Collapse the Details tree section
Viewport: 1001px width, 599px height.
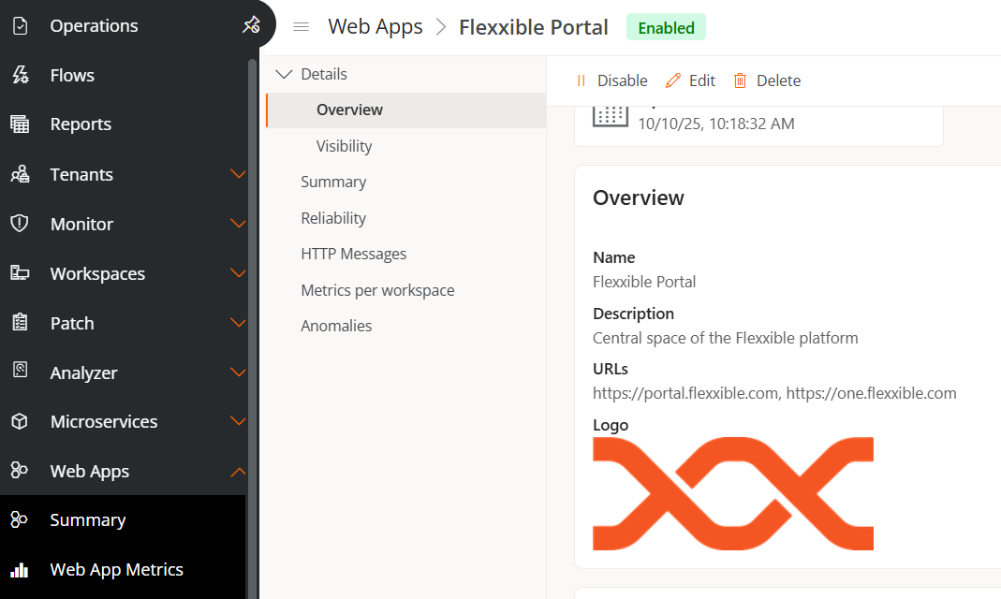coord(285,74)
